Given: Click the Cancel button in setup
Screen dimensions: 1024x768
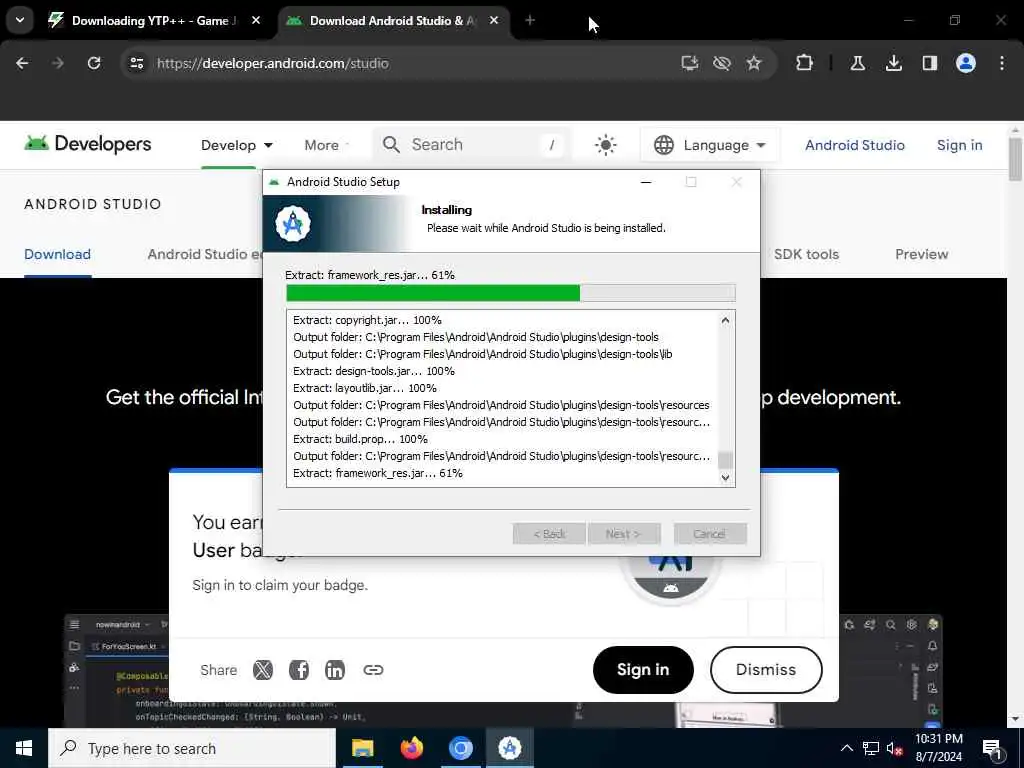Looking at the screenshot, I should click(x=710, y=534).
